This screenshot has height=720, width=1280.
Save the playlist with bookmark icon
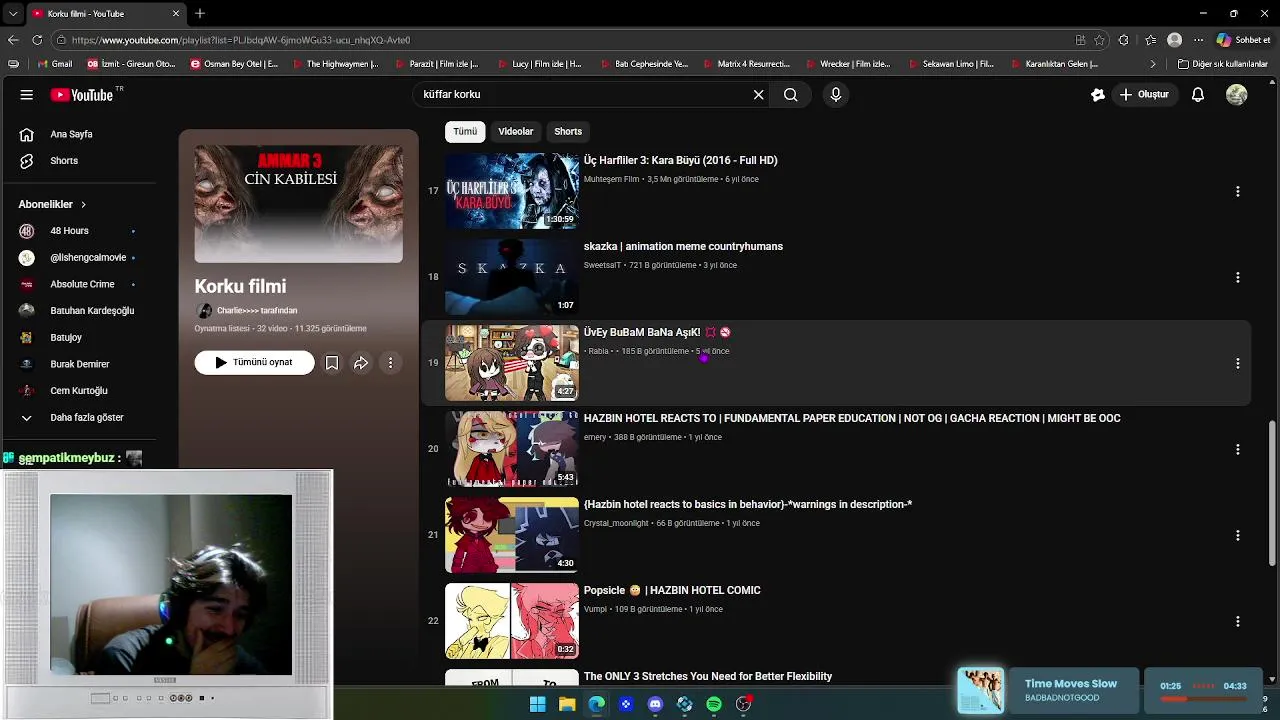click(x=332, y=363)
